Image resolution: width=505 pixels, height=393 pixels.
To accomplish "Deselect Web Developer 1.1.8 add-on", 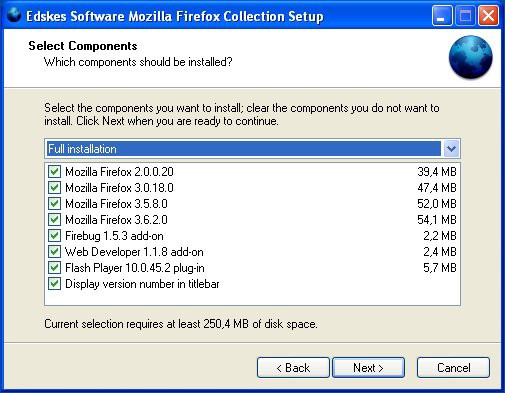I will [54, 252].
